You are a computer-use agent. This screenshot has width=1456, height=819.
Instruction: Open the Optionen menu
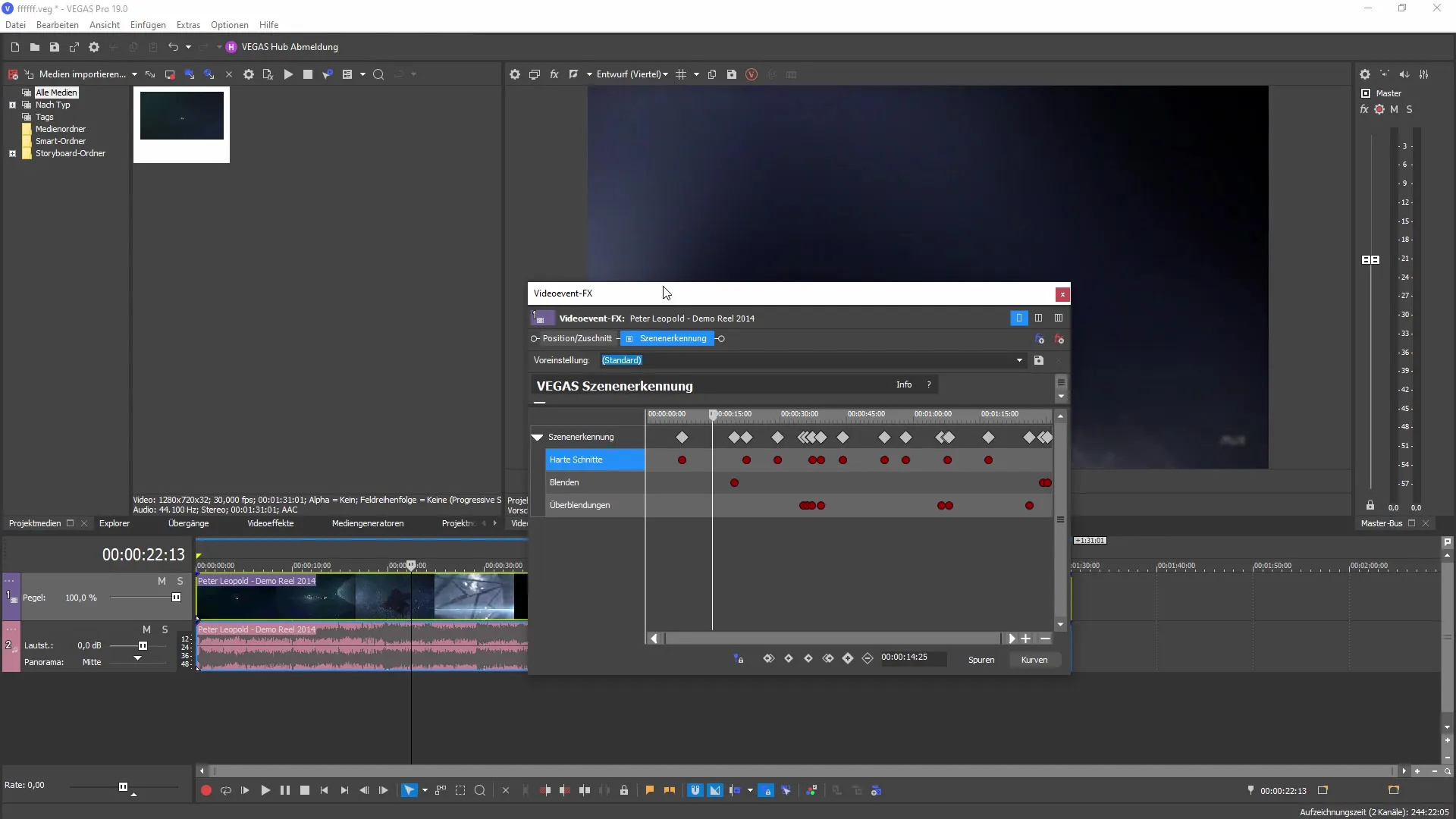229,25
